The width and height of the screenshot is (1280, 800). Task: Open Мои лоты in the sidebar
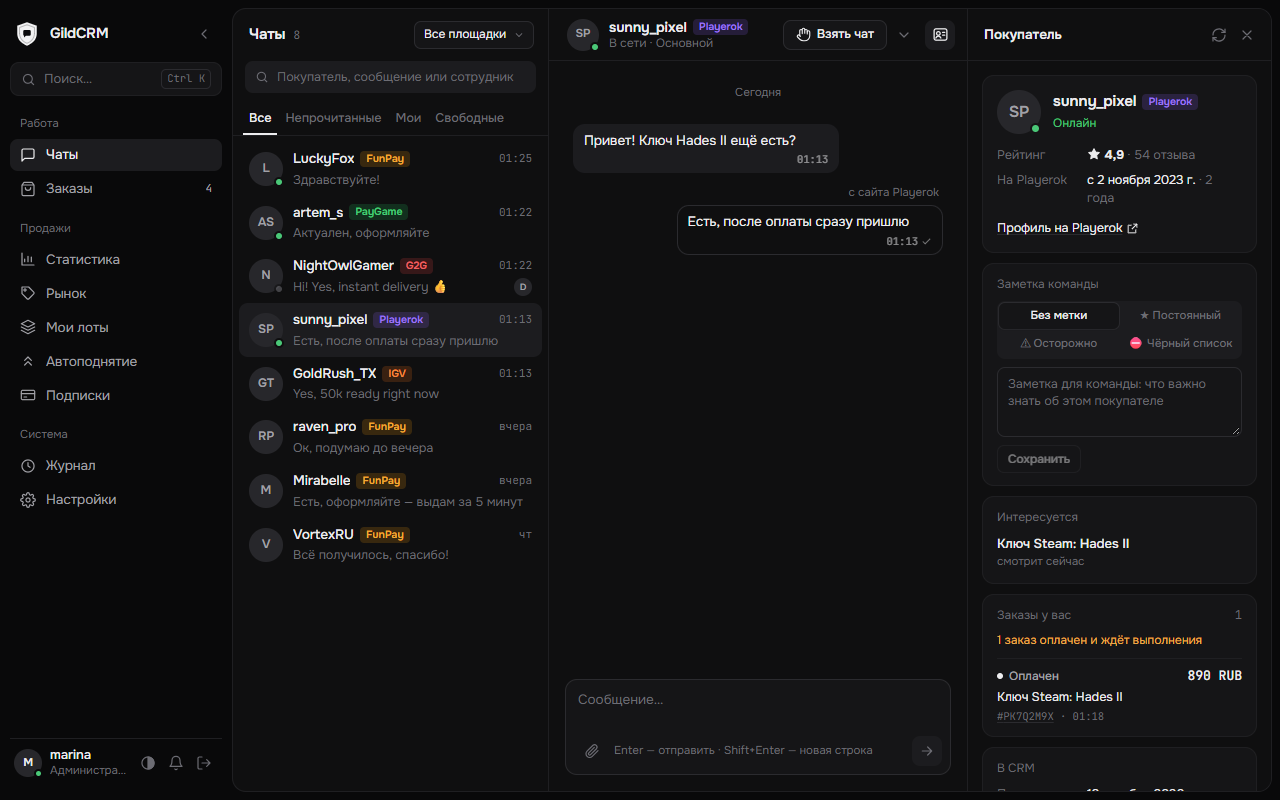(x=116, y=328)
